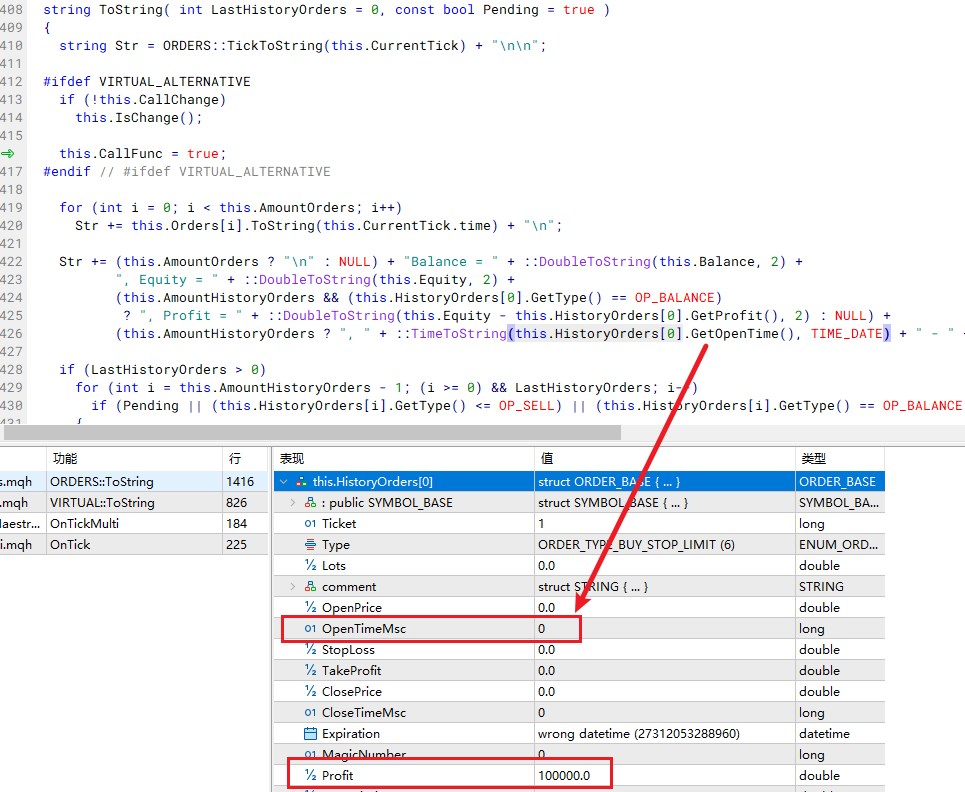The height and width of the screenshot is (792, 965).
Task: Click OP_BALANCE constant on line 424
Action: 675,298
